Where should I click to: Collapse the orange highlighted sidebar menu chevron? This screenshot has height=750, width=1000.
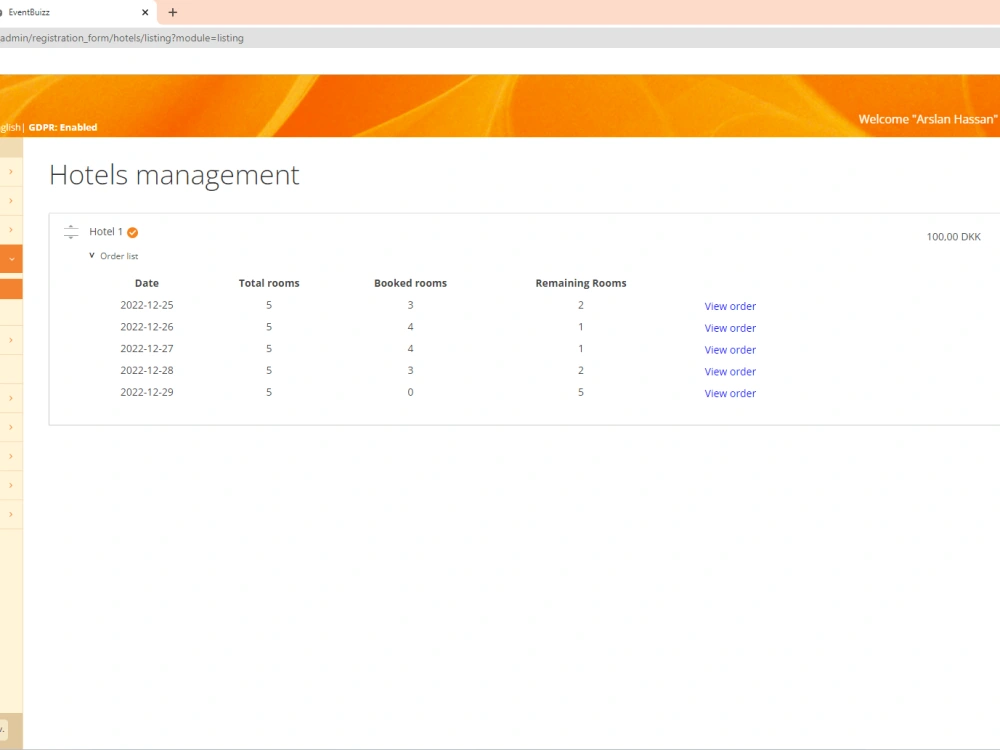tap(11, 259)
